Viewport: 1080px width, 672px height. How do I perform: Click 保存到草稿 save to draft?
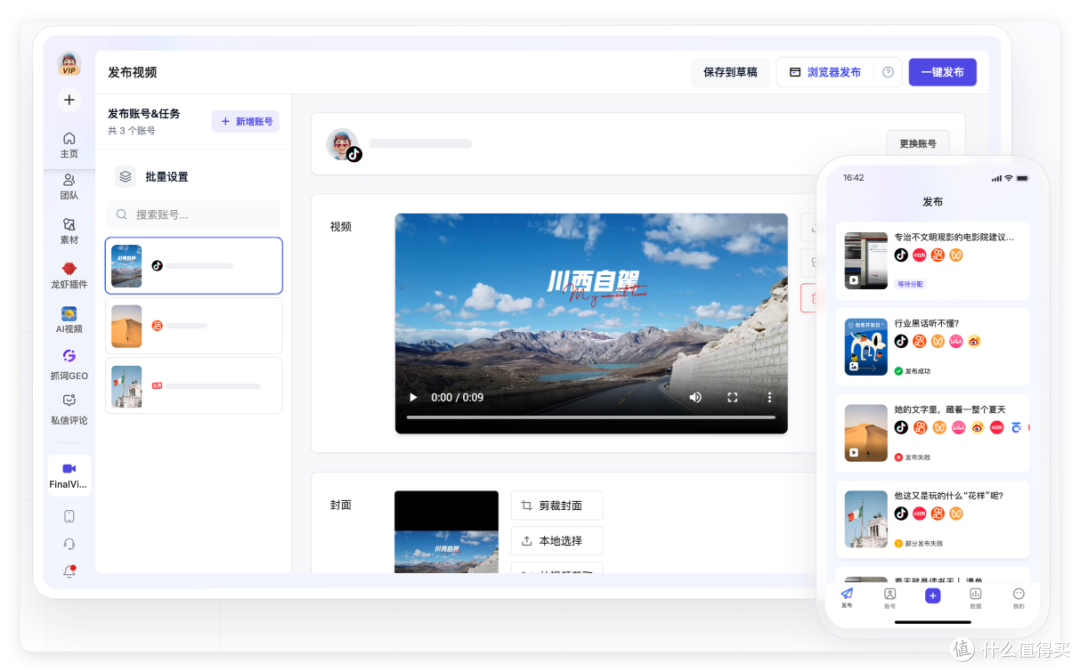[x=730, y=72]
